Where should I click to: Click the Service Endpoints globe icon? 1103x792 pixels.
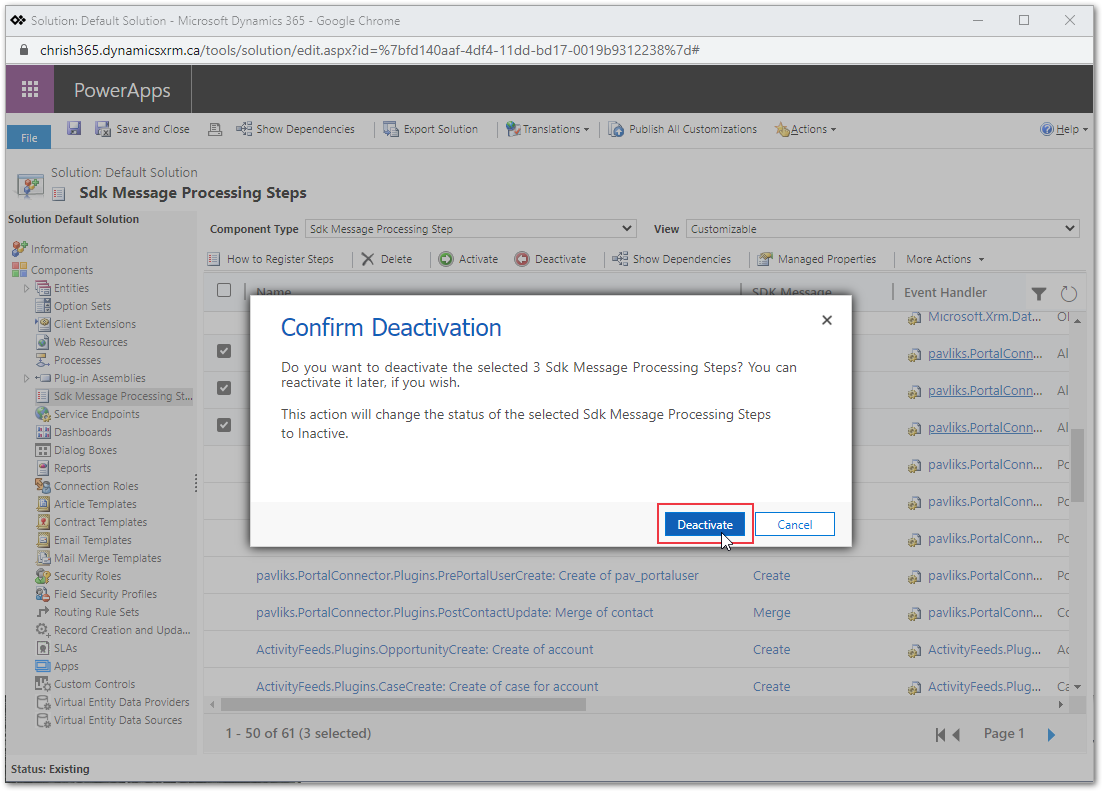43,414
